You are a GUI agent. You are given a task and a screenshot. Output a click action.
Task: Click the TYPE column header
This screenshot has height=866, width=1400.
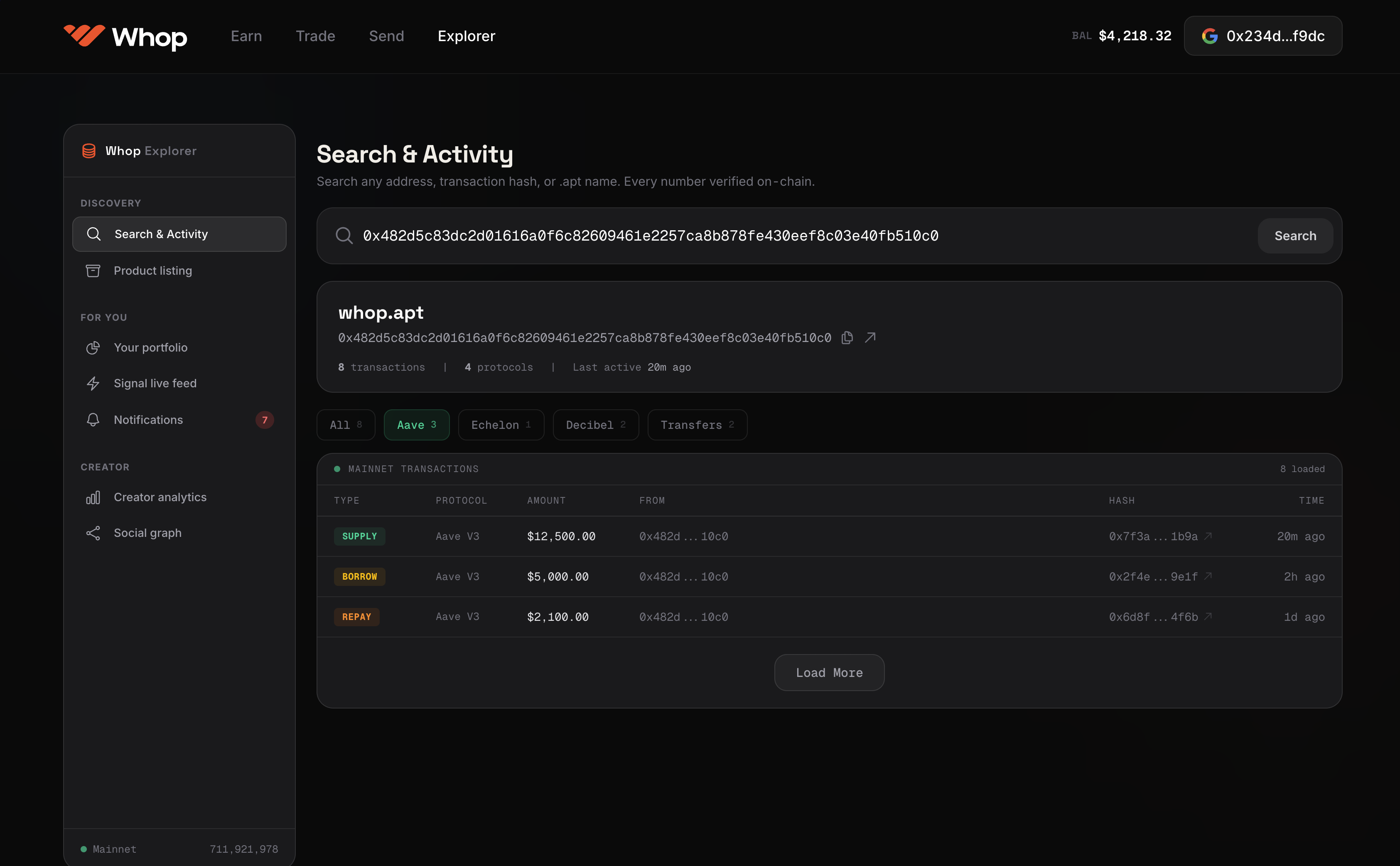(346, 500)
